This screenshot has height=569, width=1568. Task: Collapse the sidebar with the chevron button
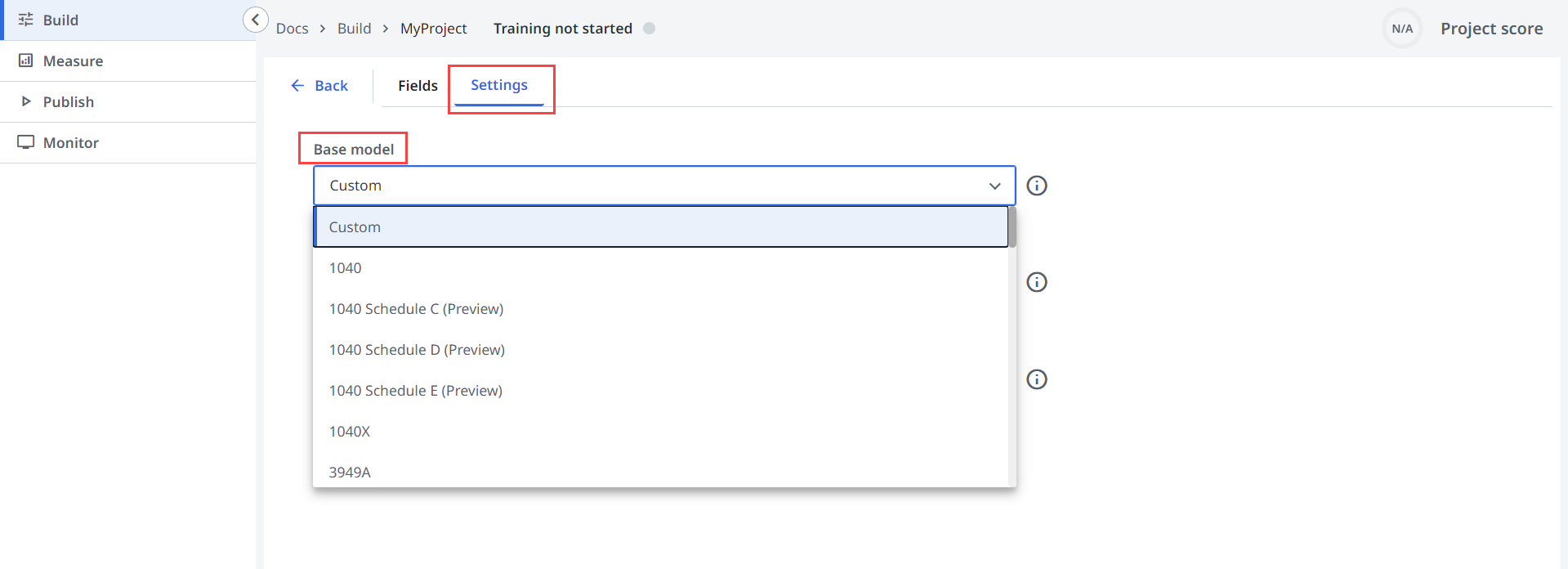coord(255,20)
